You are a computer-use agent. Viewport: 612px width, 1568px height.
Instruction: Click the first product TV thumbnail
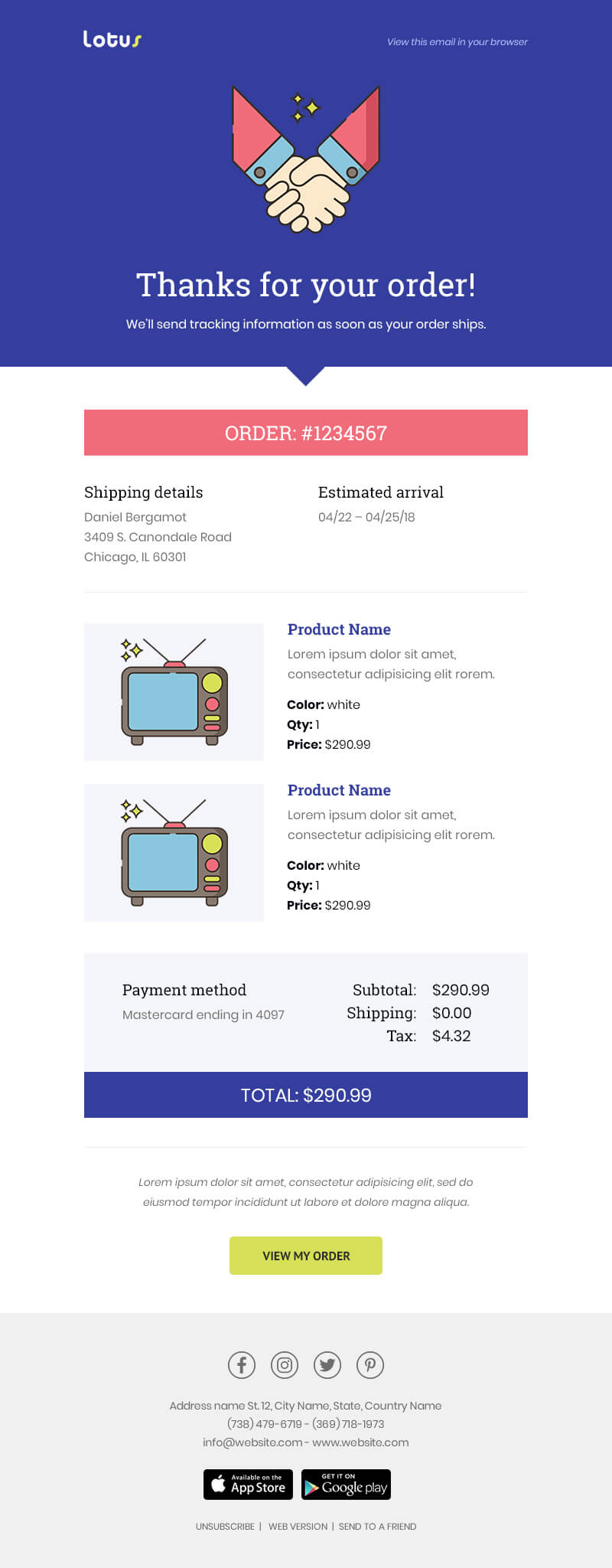coord(174,692)
